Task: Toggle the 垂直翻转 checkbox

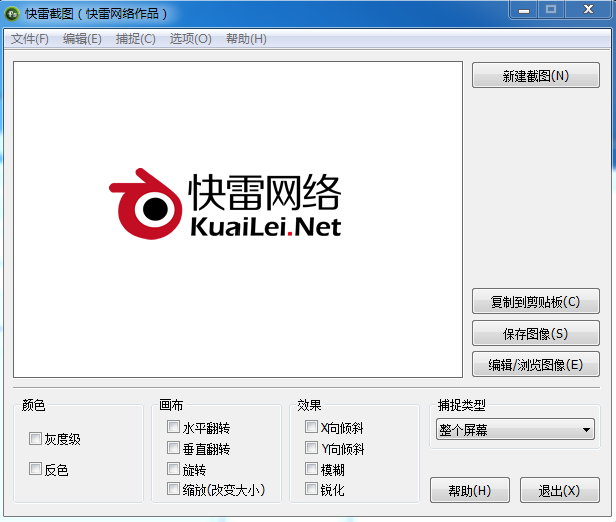Action: pyautogui.click(x=173, y=447)
